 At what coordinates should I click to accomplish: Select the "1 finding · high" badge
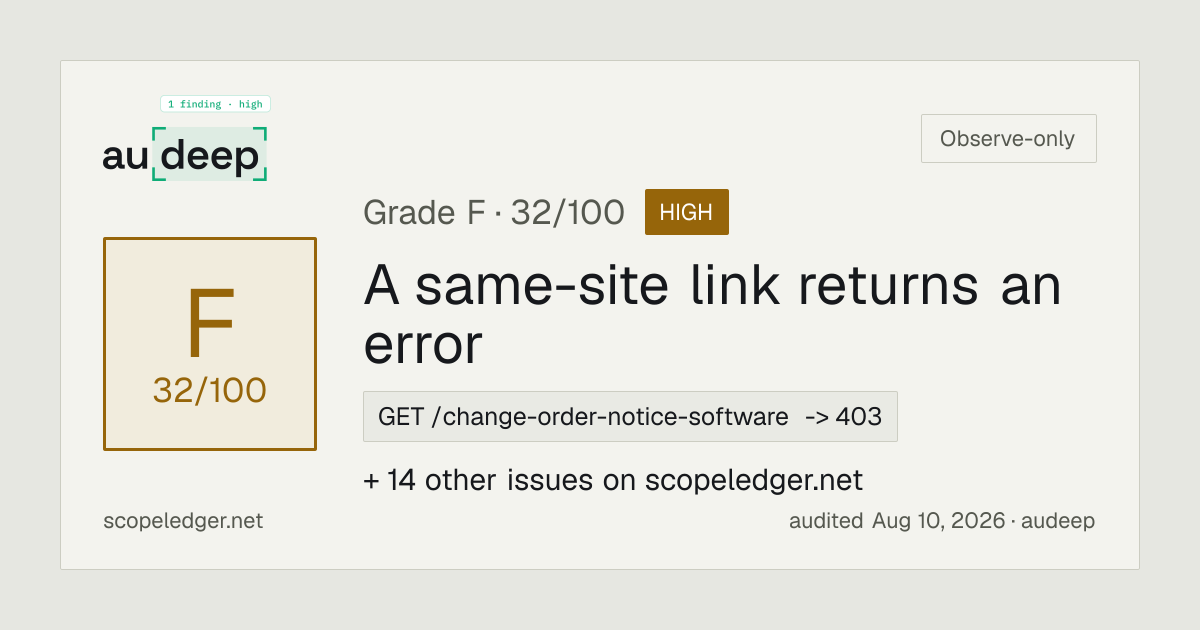coord(215,104)
